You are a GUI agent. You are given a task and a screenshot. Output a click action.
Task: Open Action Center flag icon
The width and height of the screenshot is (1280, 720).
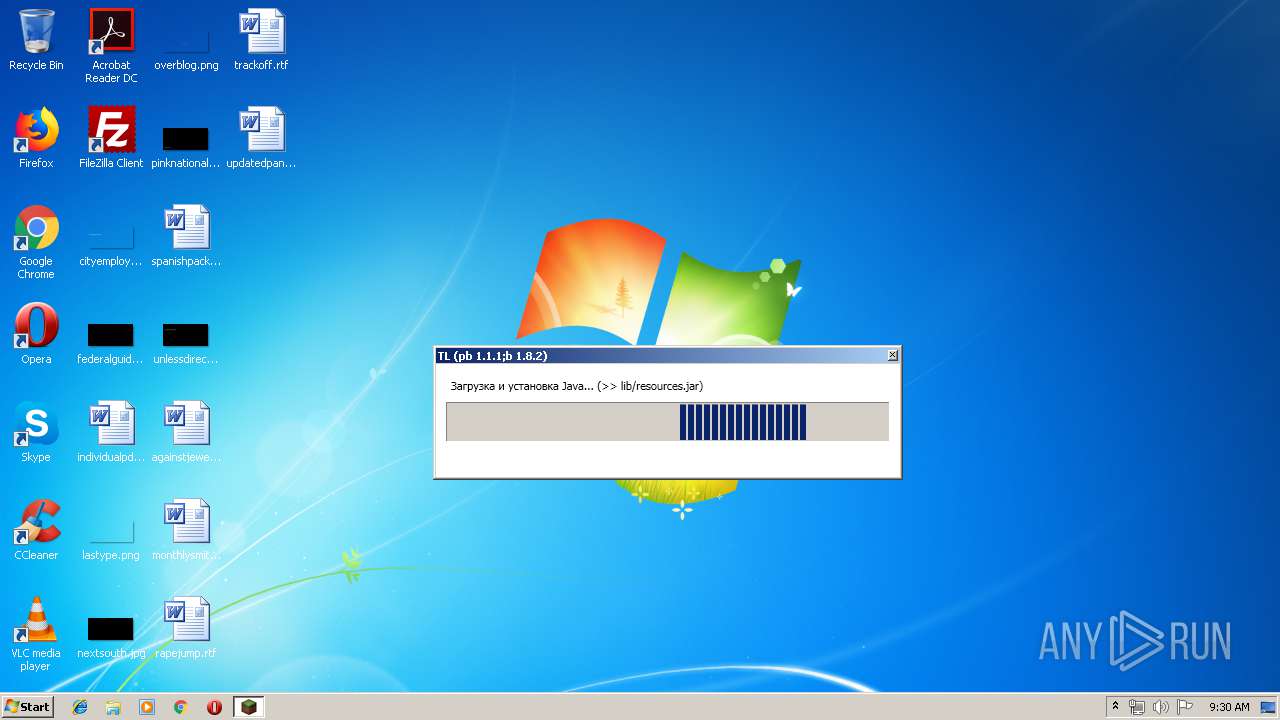point(1184,707)
